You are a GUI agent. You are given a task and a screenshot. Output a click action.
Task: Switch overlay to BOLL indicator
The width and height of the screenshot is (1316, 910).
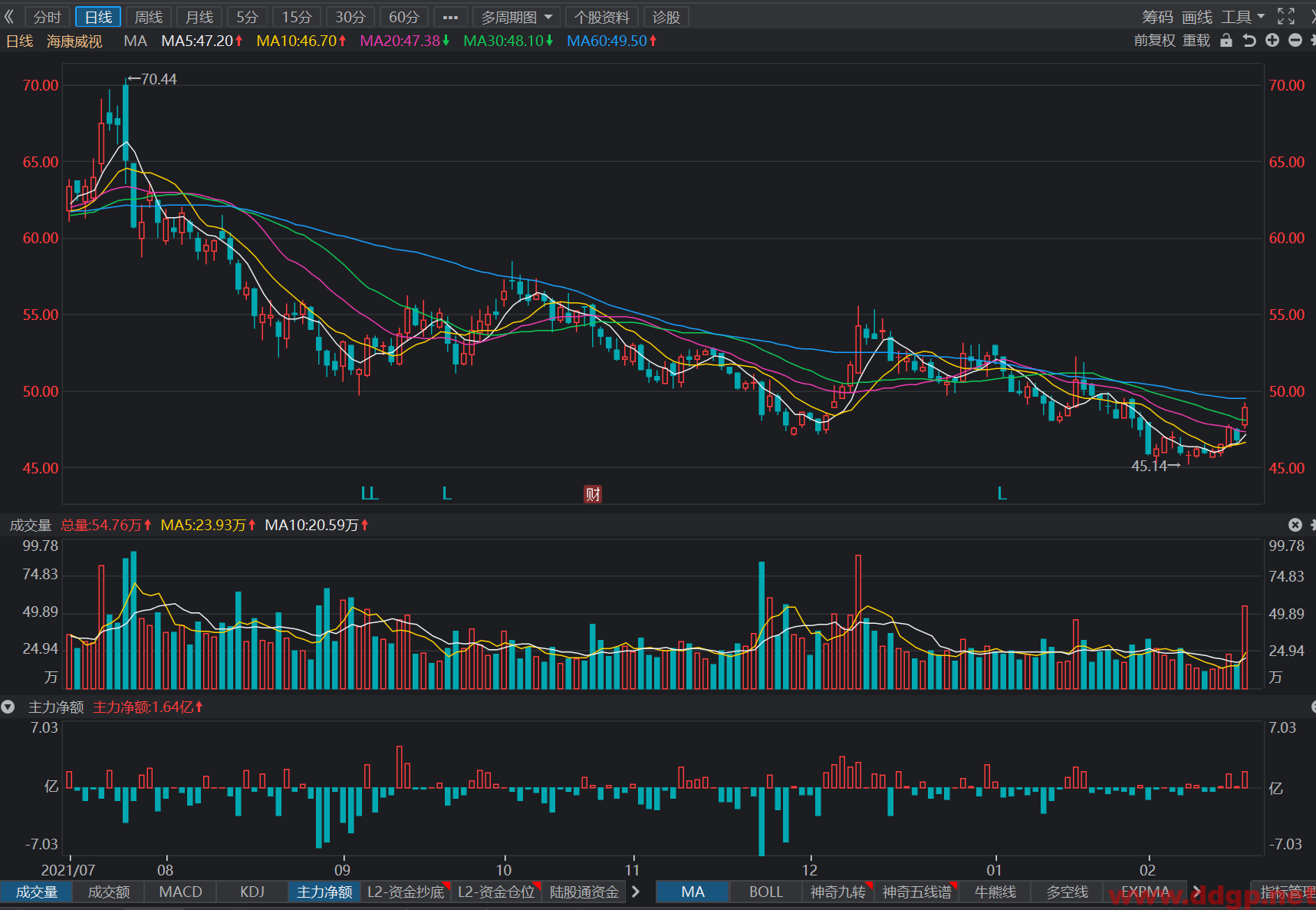click(765, 892)
